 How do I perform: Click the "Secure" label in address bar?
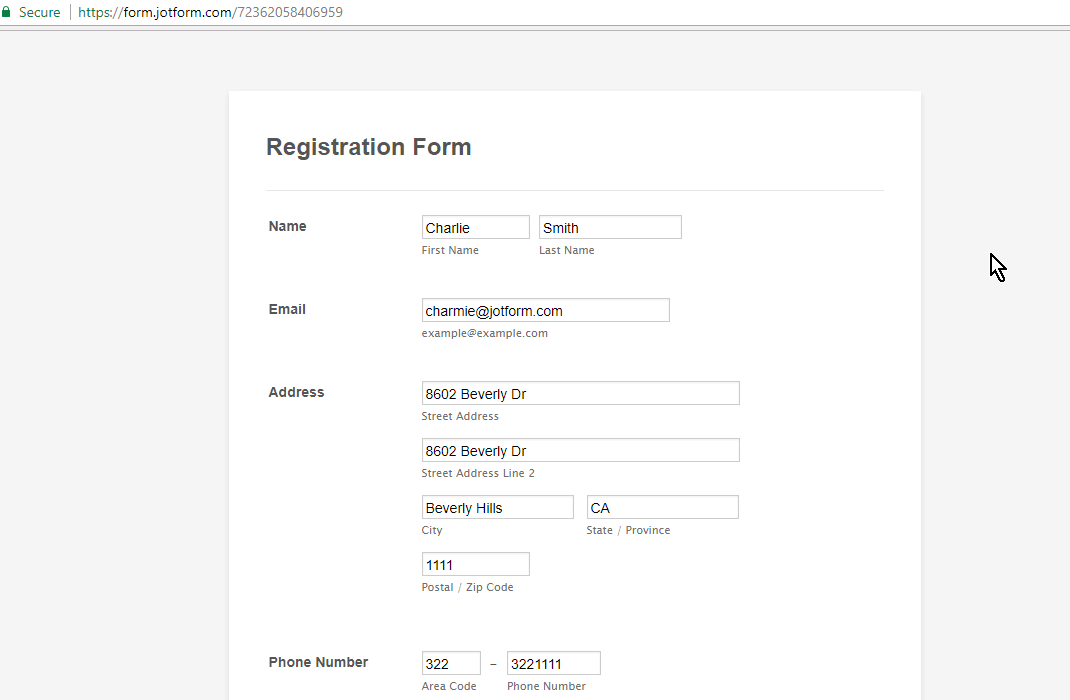pos(39,13)
